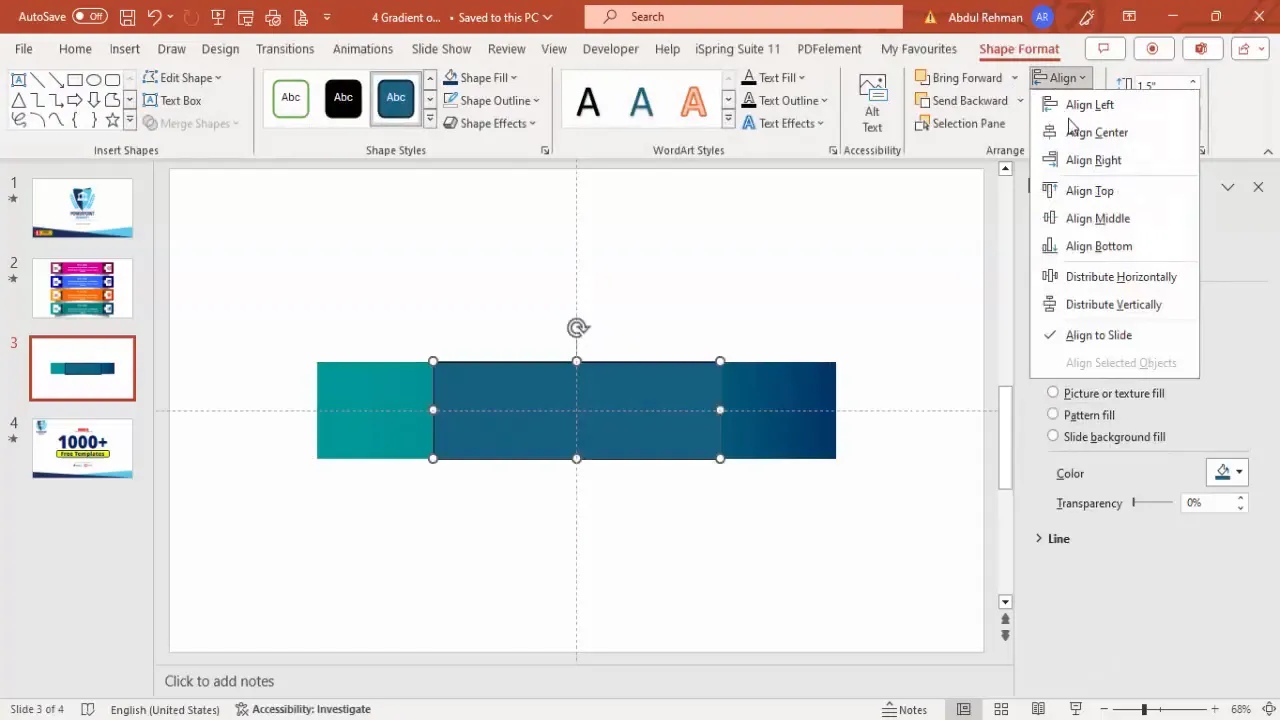
Task: Open the Animations tab
Action: click(363, 49)
